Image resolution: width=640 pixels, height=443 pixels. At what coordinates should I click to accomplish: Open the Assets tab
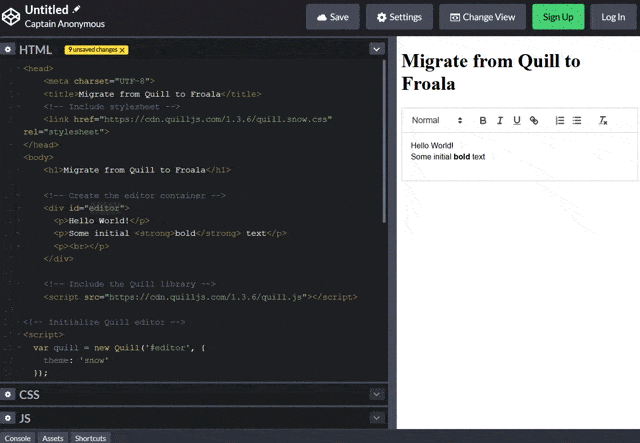coord(52,438)
